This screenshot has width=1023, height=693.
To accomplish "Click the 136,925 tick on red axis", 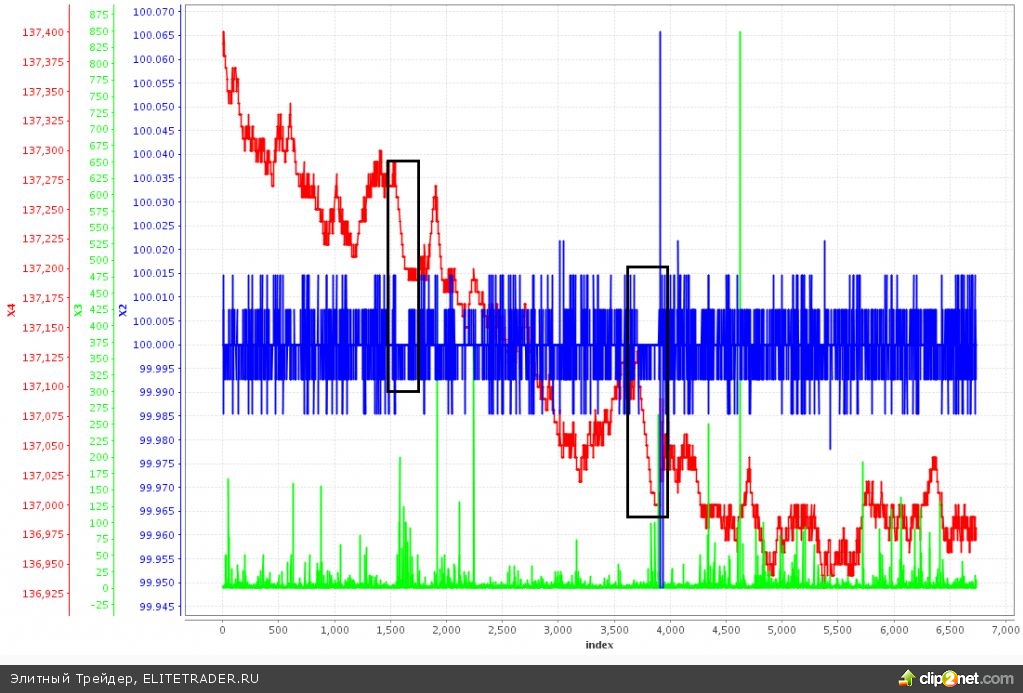I will (42, 594).
